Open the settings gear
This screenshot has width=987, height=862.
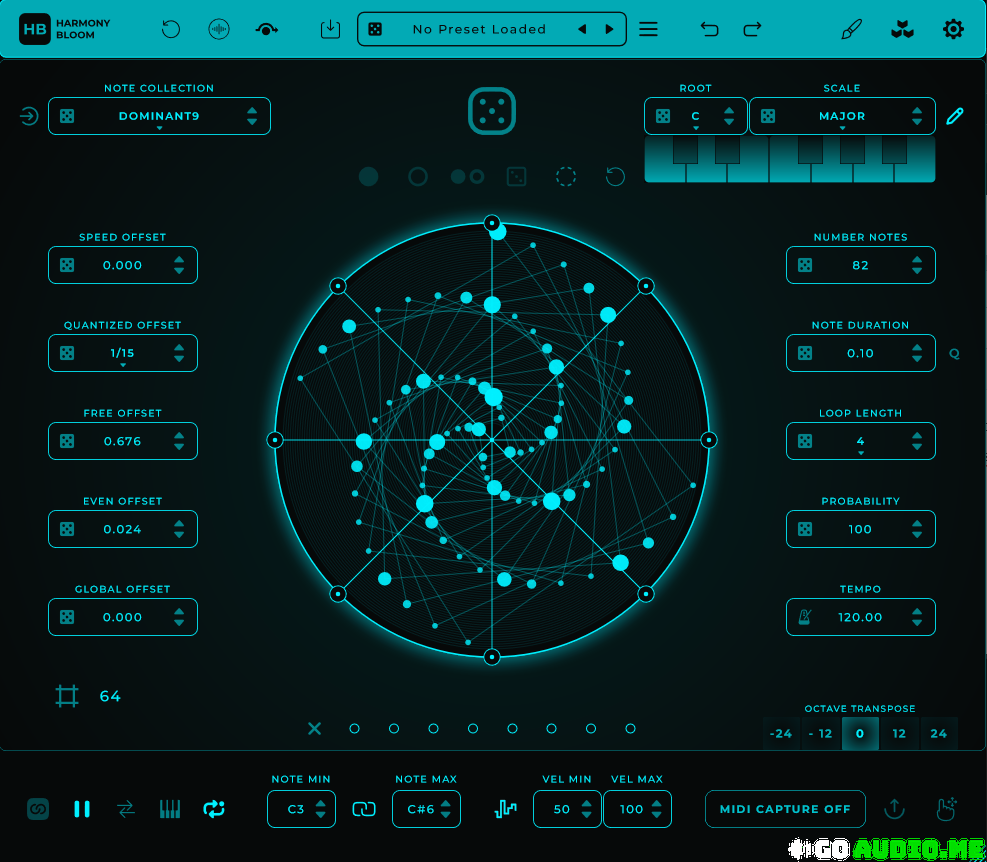[x=953, y=29]
